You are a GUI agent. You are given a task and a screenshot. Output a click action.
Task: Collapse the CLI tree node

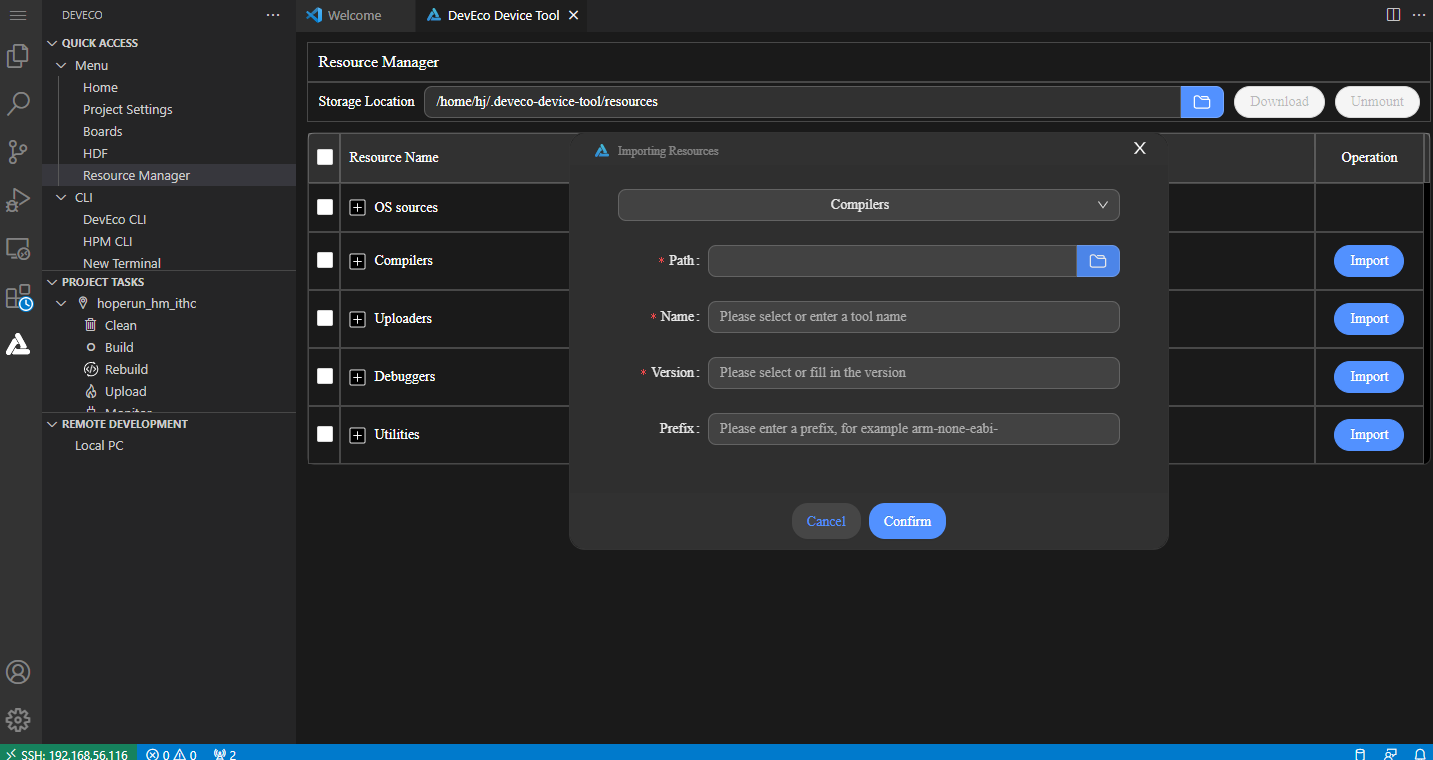click(61, 197)
